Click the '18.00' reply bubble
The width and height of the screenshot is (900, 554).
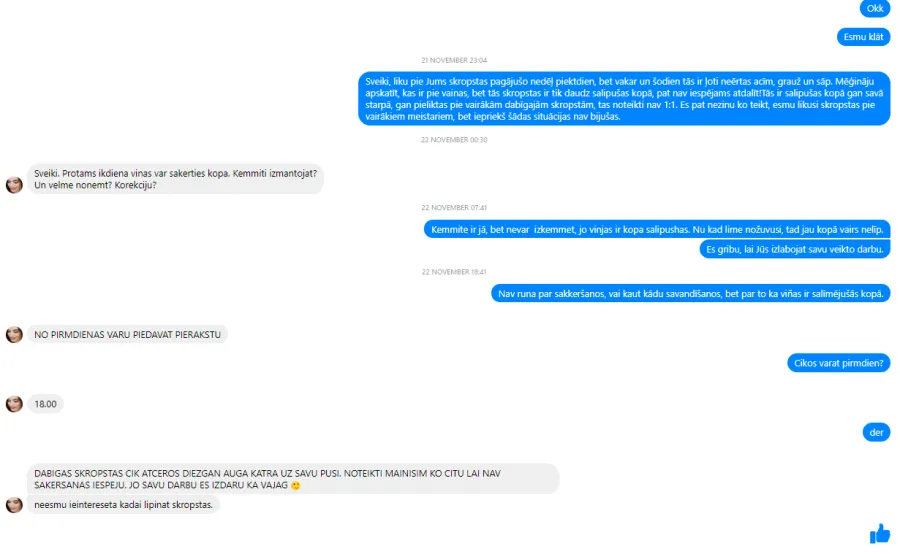pyautogui.click(x=45, y=404)
